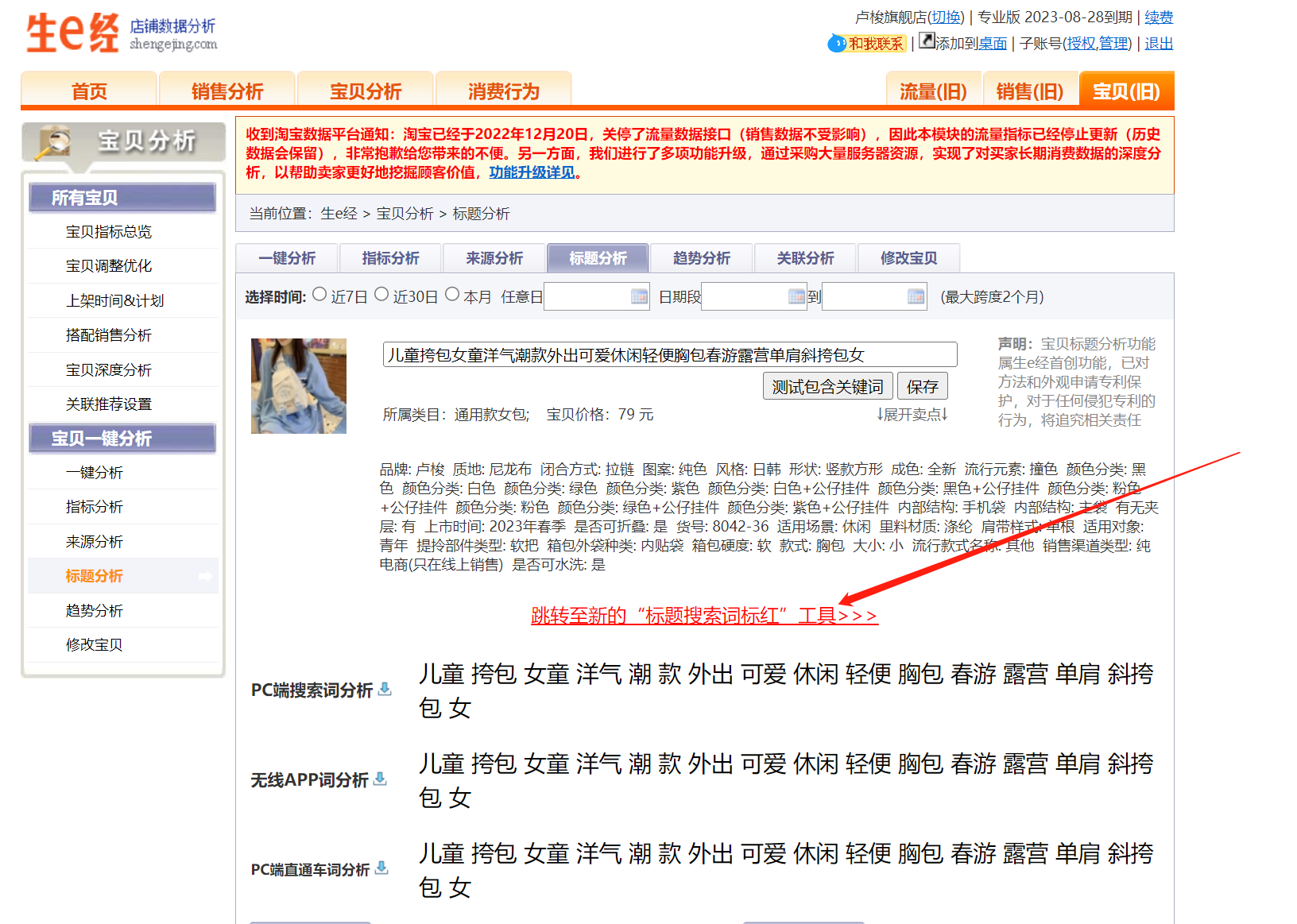The width and height of the screenshot is (1297, 924).
Task: Expand the 展开卖点 section
Action: click(912, 415)
